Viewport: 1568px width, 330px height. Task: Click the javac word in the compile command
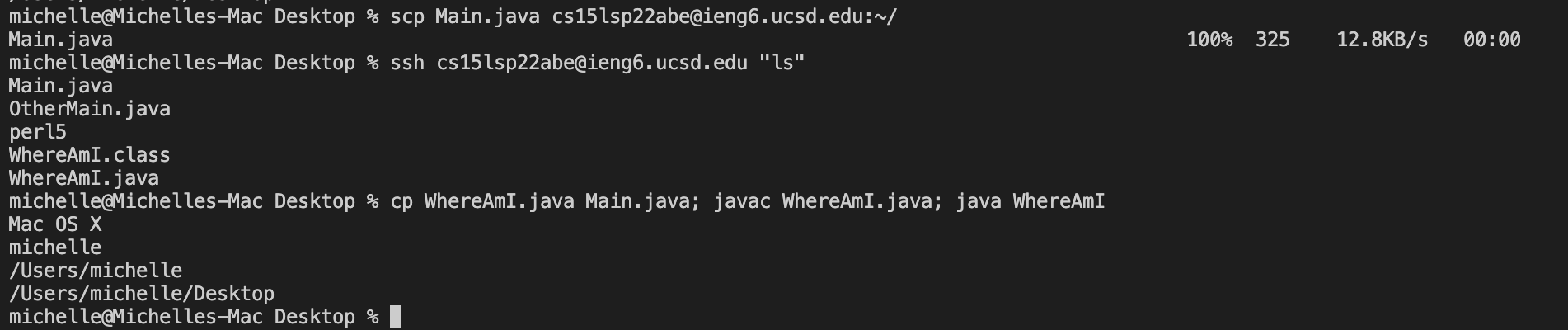pos(742,201)
